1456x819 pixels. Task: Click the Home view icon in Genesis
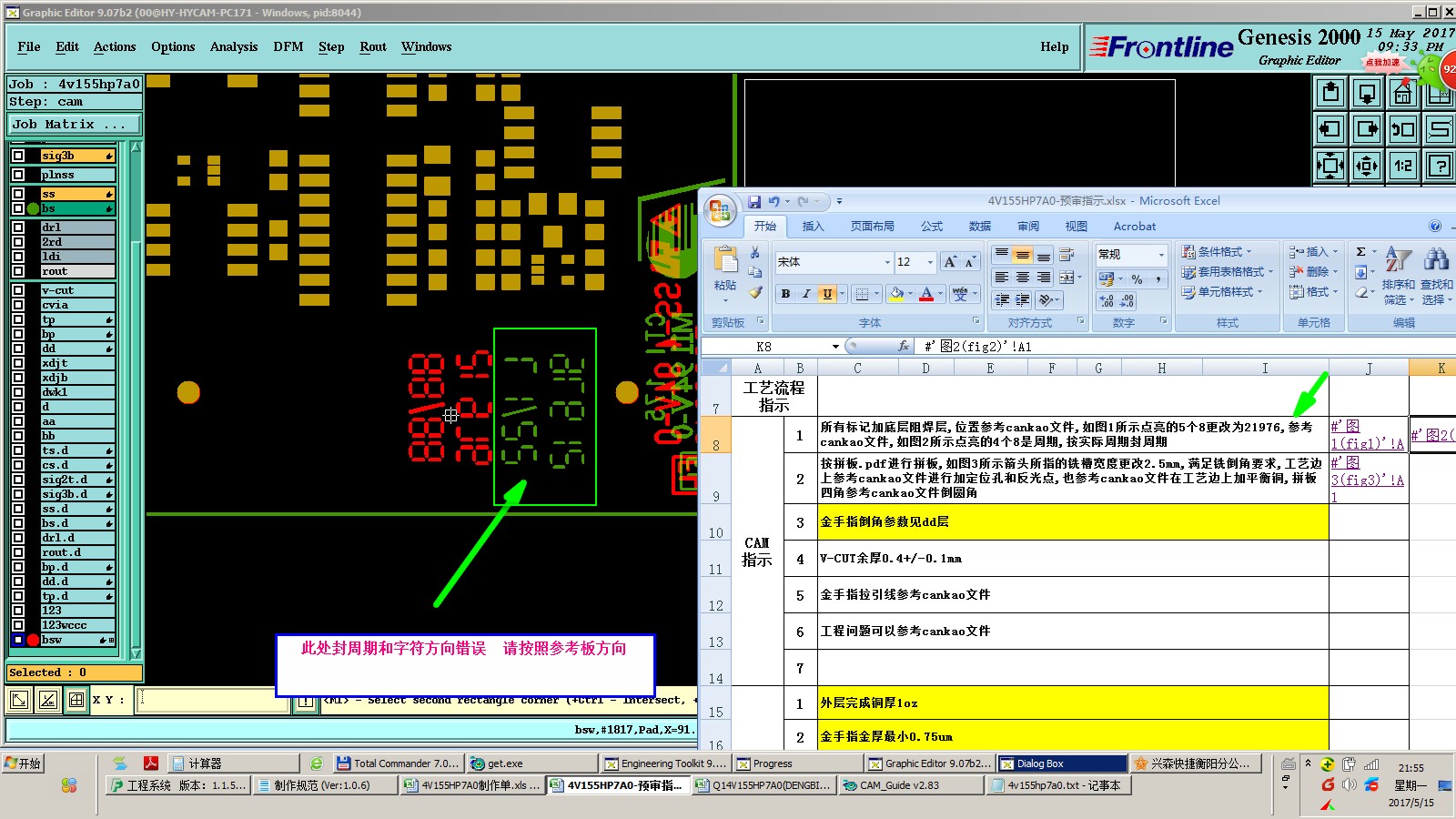[x=1403, y=93]
